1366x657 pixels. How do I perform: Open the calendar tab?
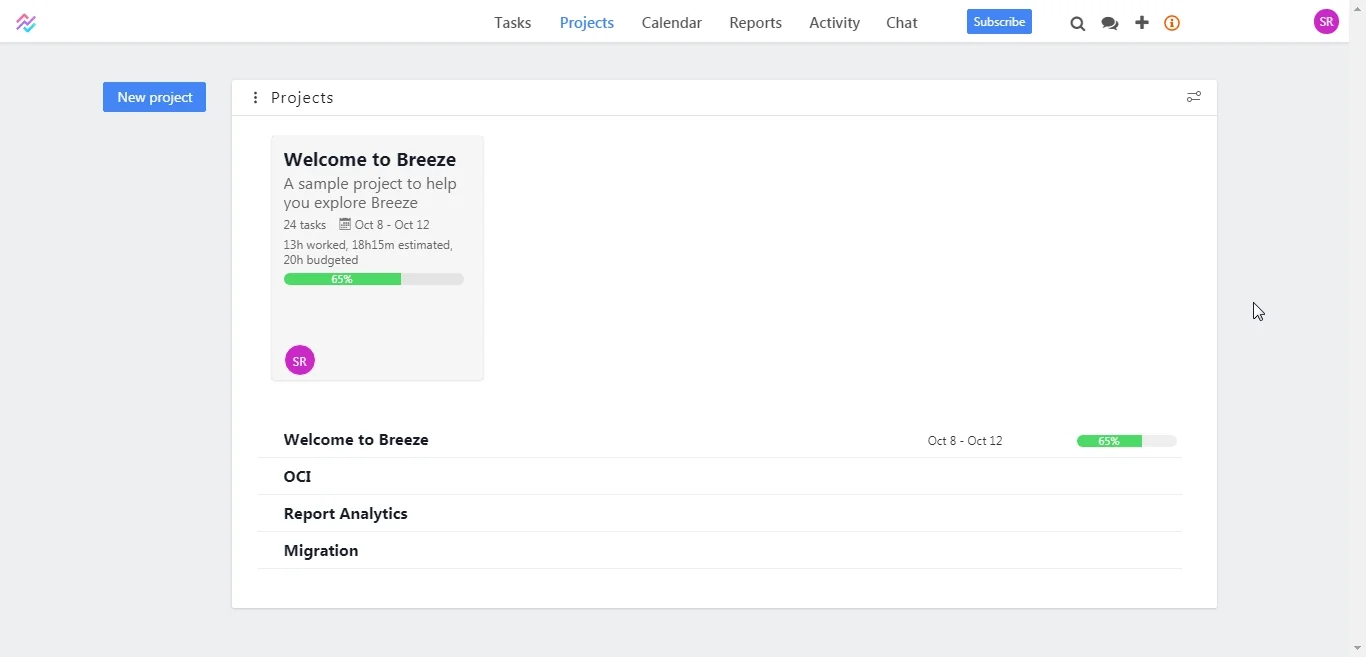[x=672, y=23]
